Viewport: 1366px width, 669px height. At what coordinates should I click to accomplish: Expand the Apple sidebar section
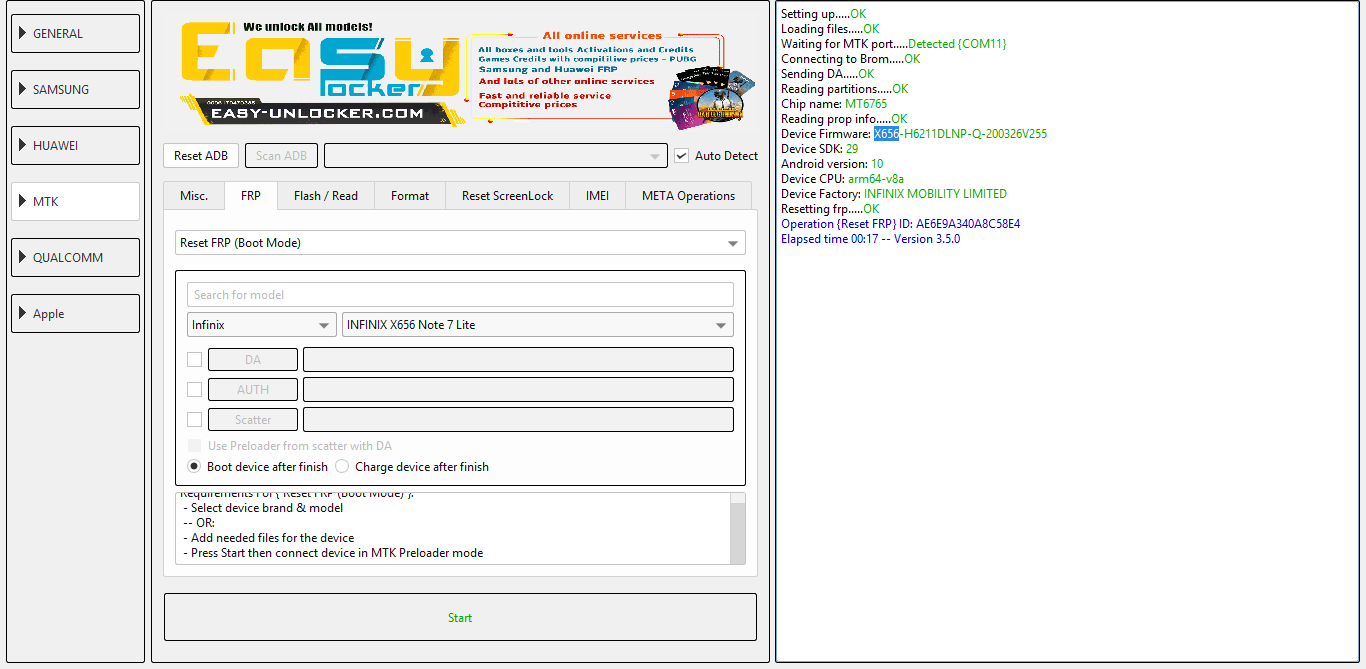pyautogui.click(x=75, y=313)
